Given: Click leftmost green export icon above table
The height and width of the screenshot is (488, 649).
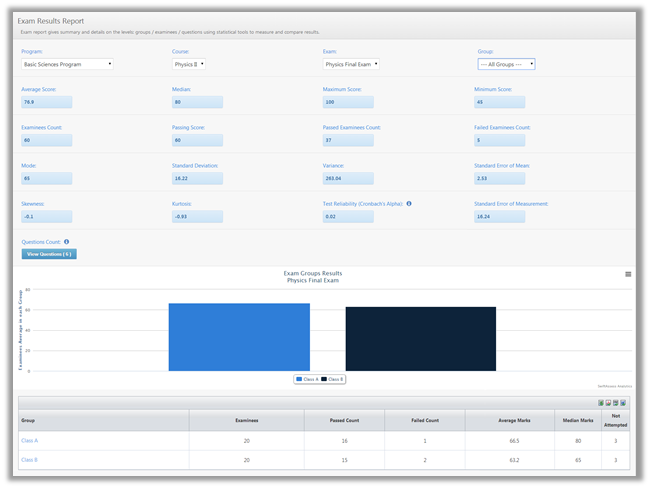Looking at the screenshot, I should coord(601,403).
